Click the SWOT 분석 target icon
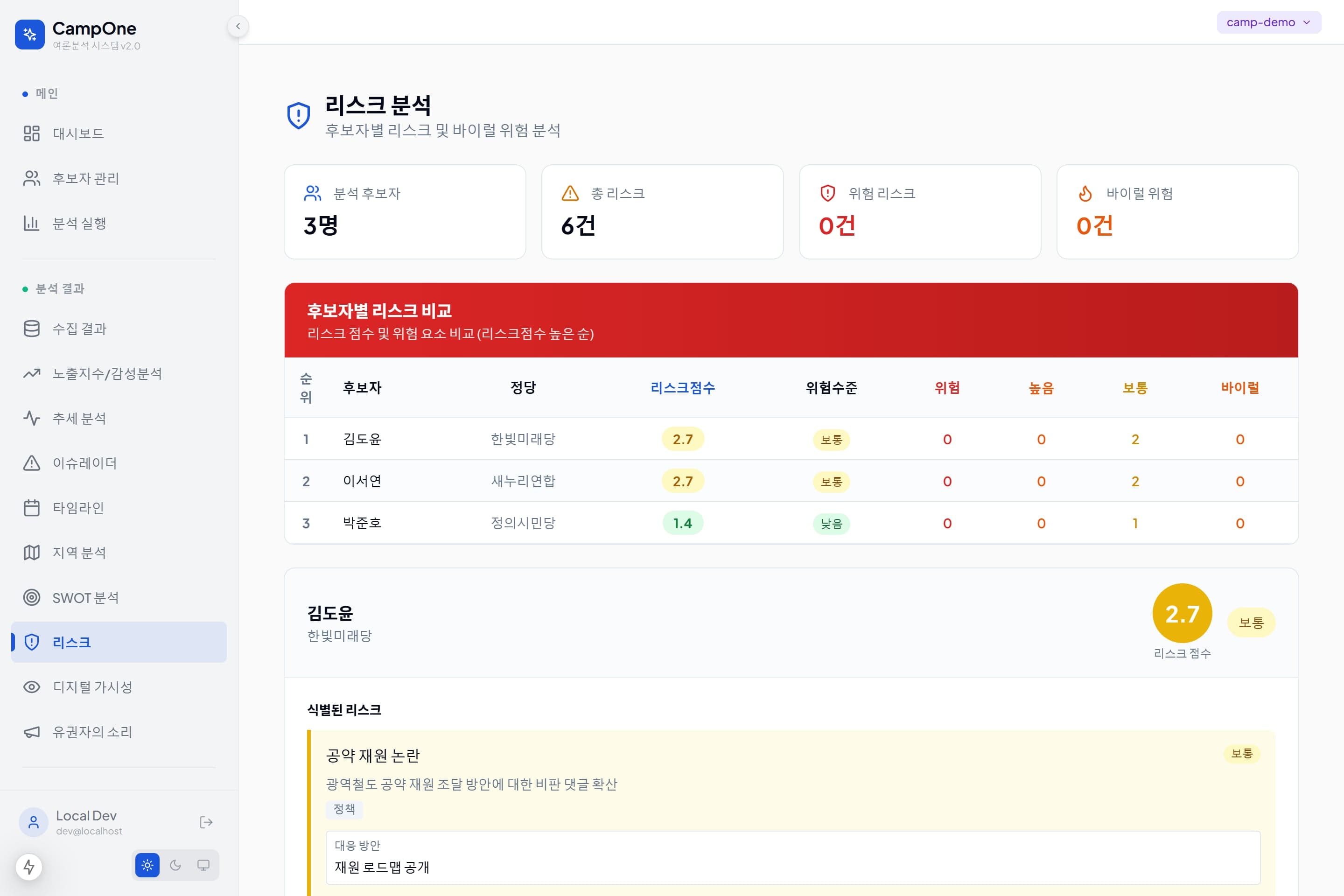 (31, 598)
